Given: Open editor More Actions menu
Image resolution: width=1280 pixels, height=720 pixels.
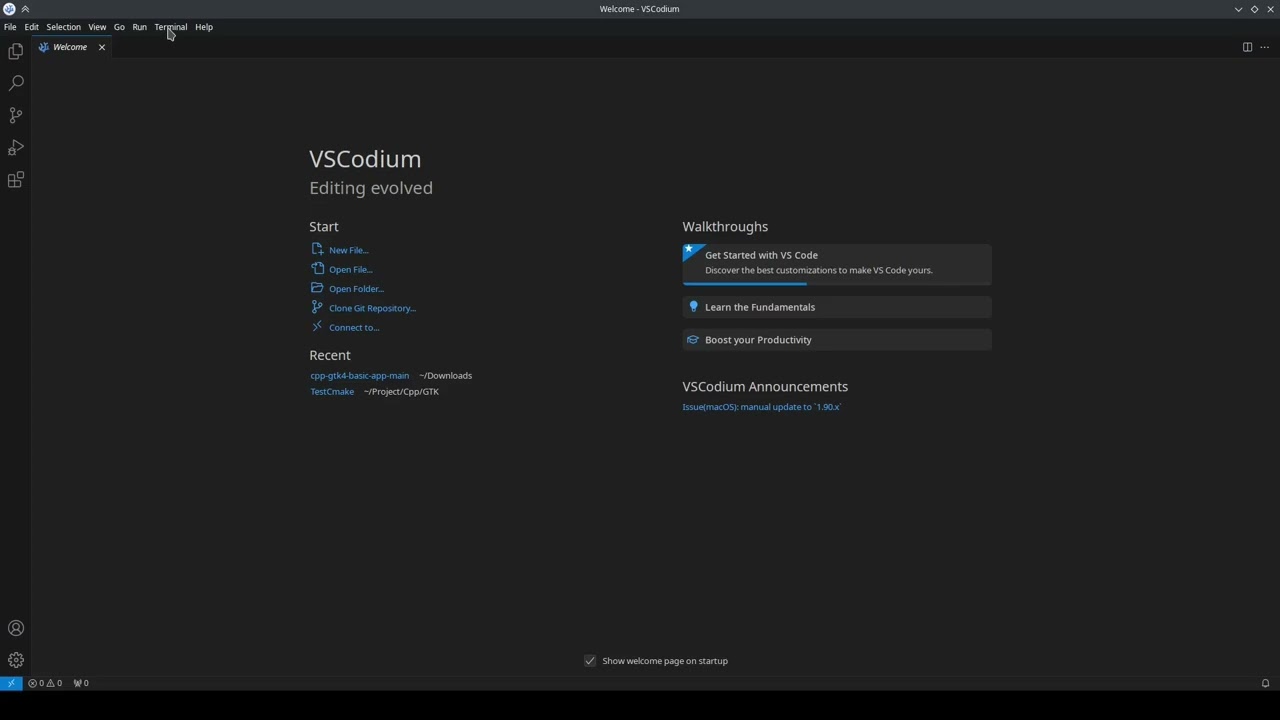Looking at the screenshot, I should click(1264, 47).
